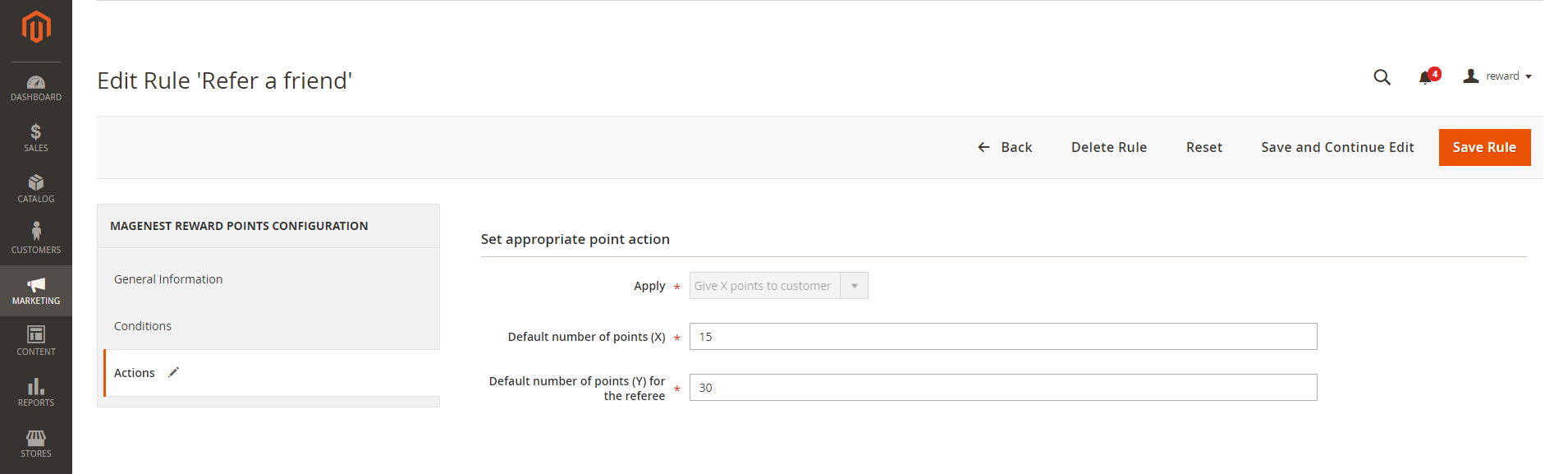The width and height of the screenshot is (1568, 474).
Task: Click the search magnifier icon
Action: tap(1382, 77)
